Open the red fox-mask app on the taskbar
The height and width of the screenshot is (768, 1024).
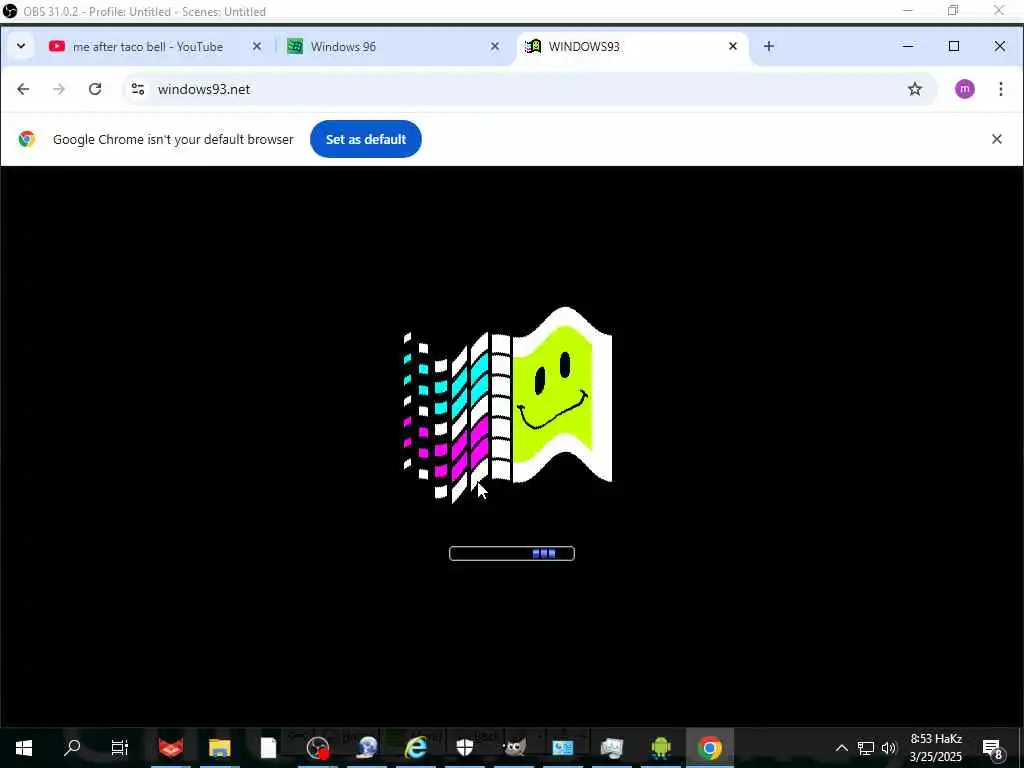point(171,748)
